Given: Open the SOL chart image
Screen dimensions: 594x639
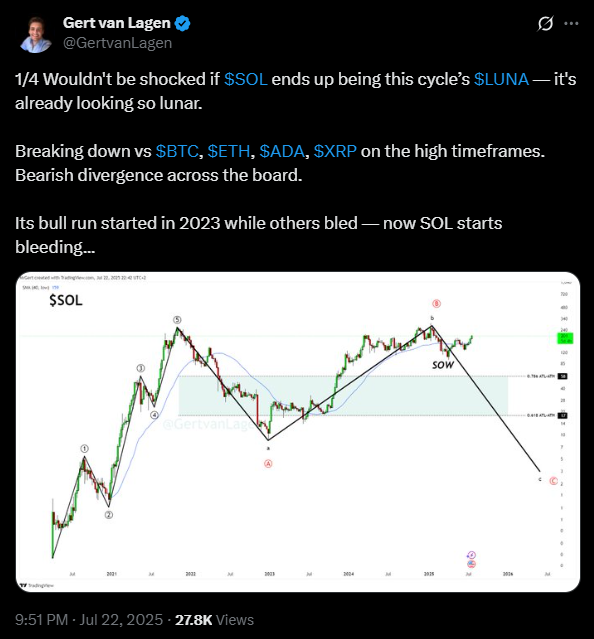Looking at the screenshot, I should 298,432.
